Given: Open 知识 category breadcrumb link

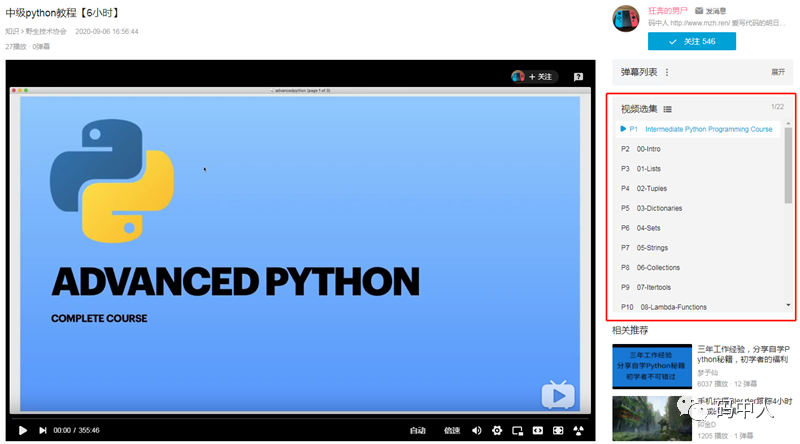Looking at the screenshot, I should pos(12,31).
